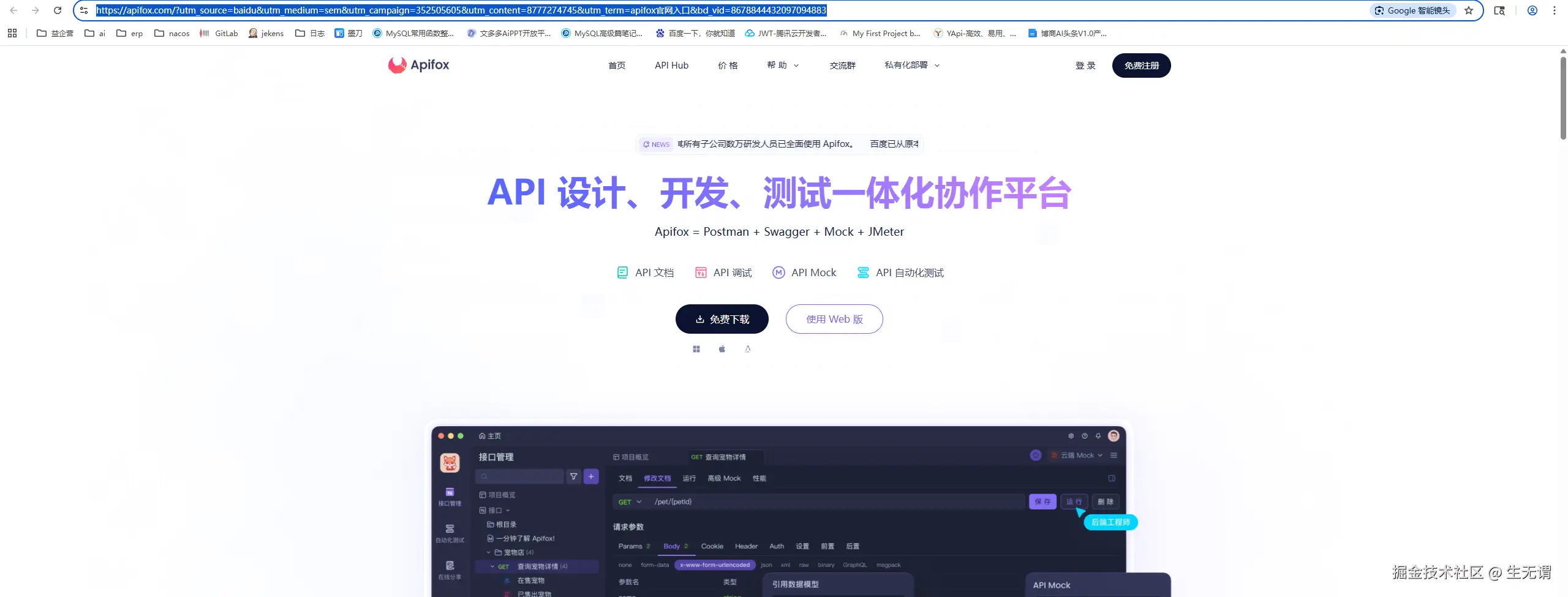Select the API 自动化测试 feature

click(x=900, y=272)
